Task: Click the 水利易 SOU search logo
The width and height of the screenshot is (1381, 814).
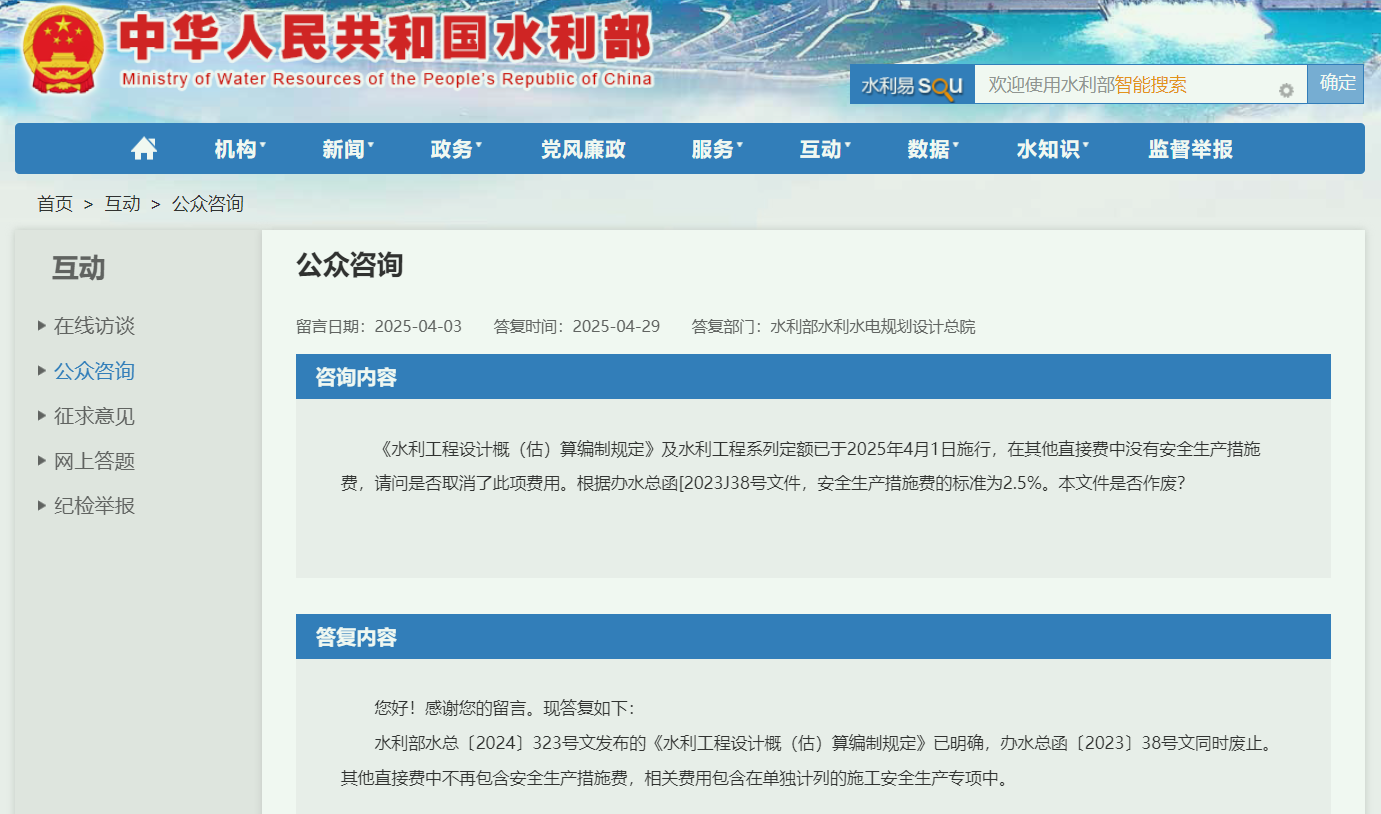Action: tap(912, 85)
